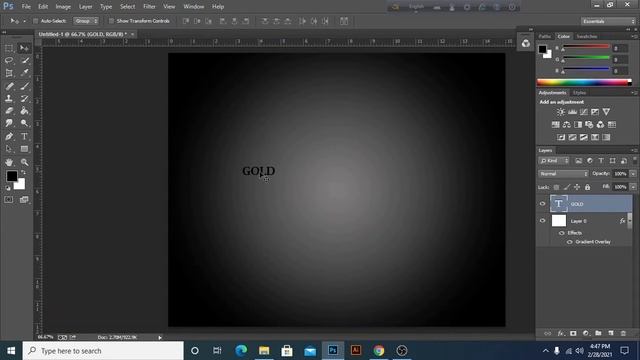Add a Curves adjustment
Viewport: 640px width, 360px height.
pyautogui.click(x=584, y=112)
